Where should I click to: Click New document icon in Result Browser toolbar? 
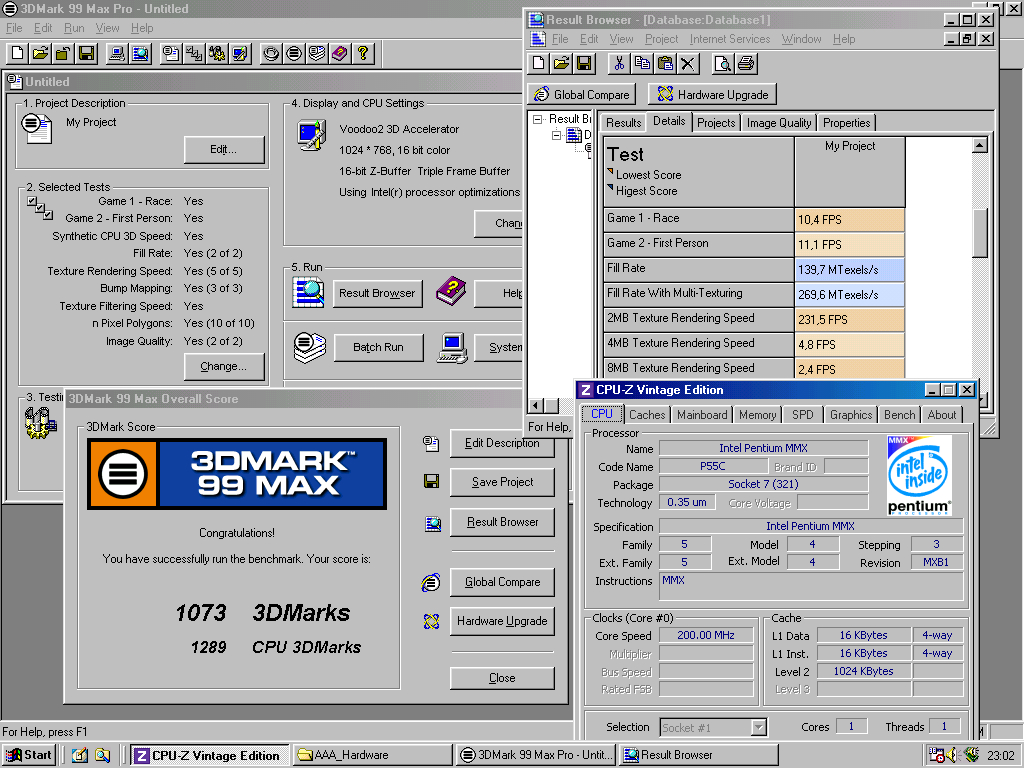(x=539, y=63)
